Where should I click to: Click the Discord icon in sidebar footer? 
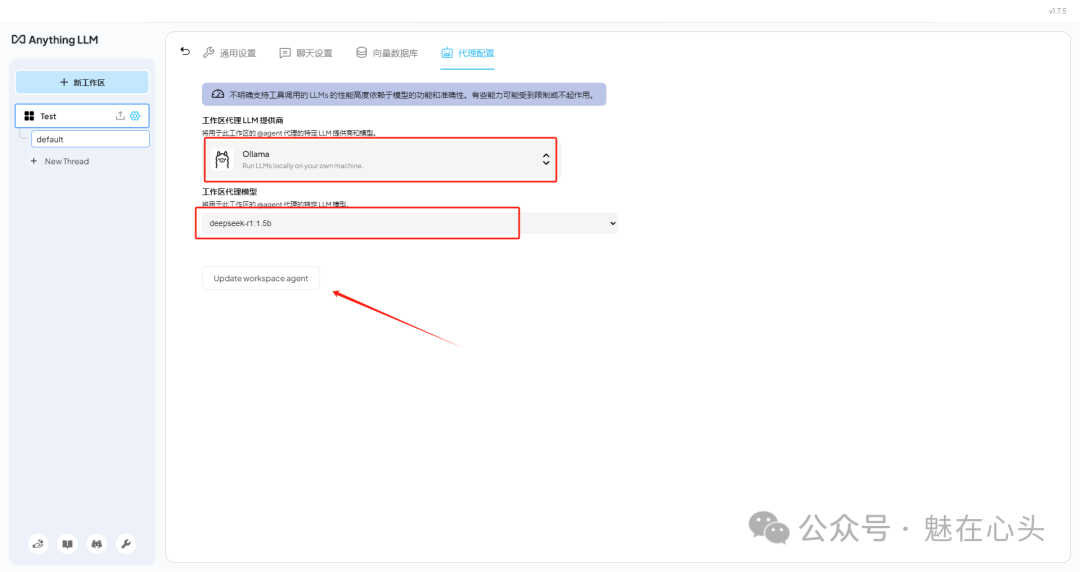tap(96, 544)
